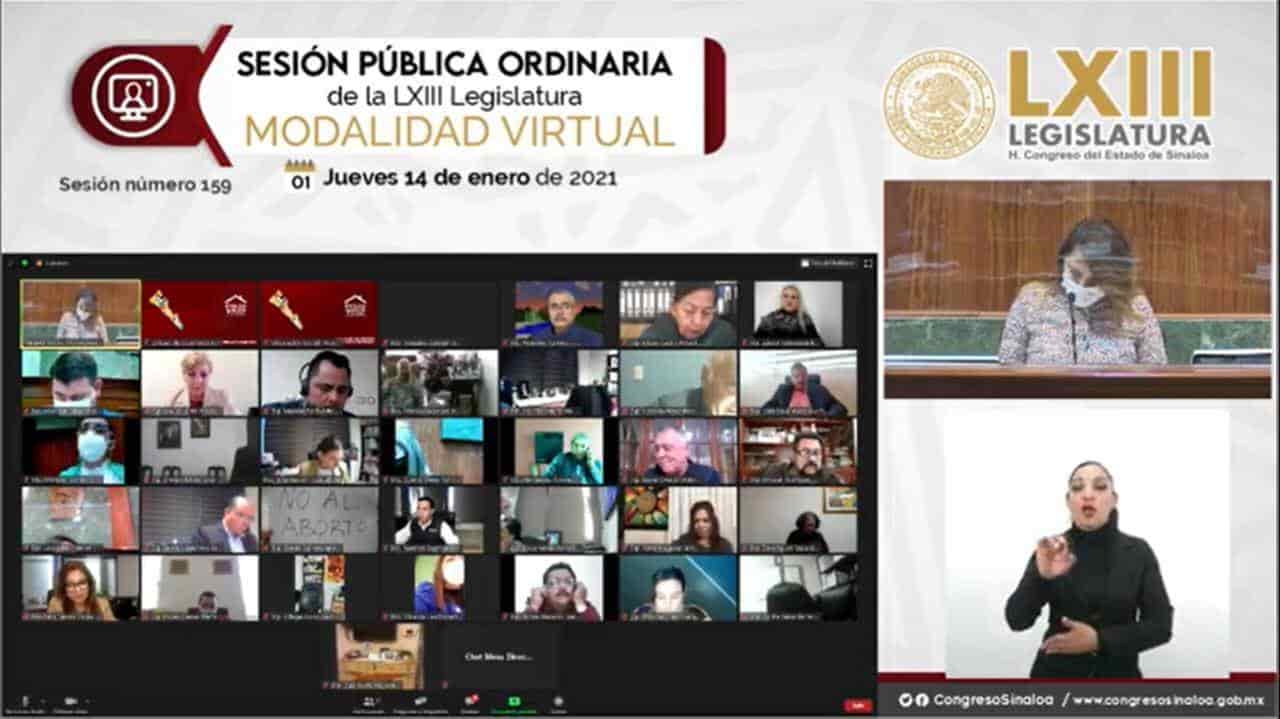The image size is (1280, 719).
Task: Select the man wearing headset tile
Action: coord(320,382)
